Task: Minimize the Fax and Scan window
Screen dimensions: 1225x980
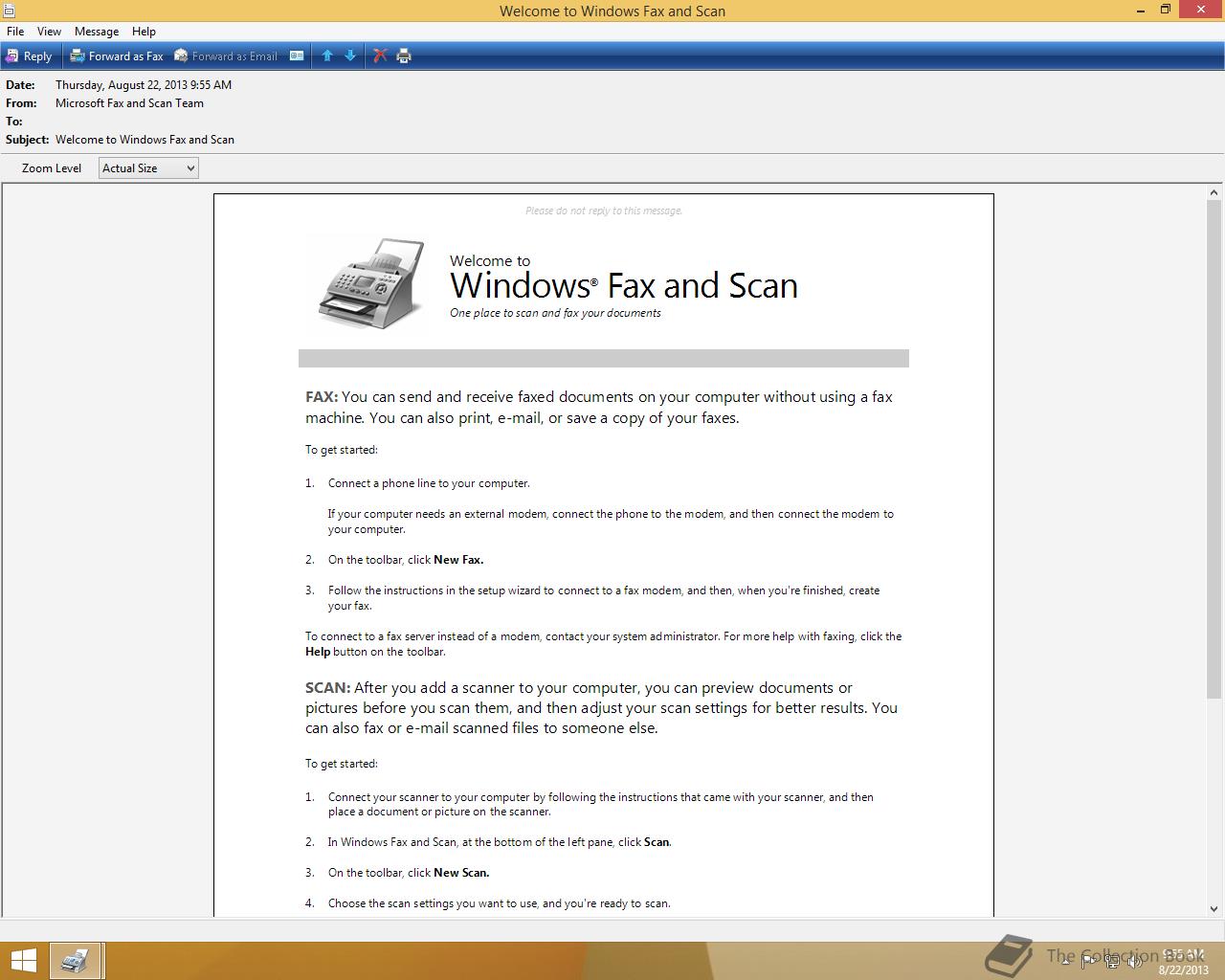Action: click(x=1142, y=10)
